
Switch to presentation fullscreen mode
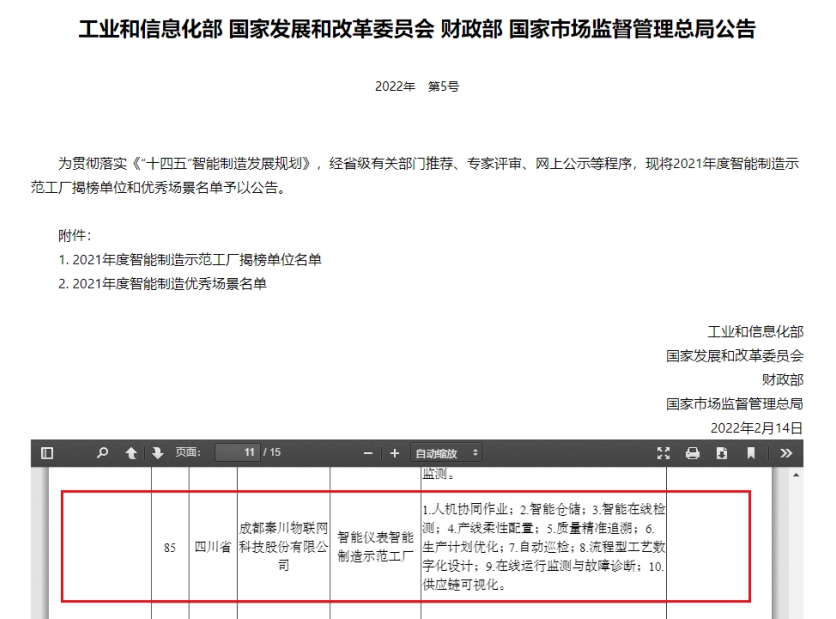pyautogui.click(x=663, y=453)
